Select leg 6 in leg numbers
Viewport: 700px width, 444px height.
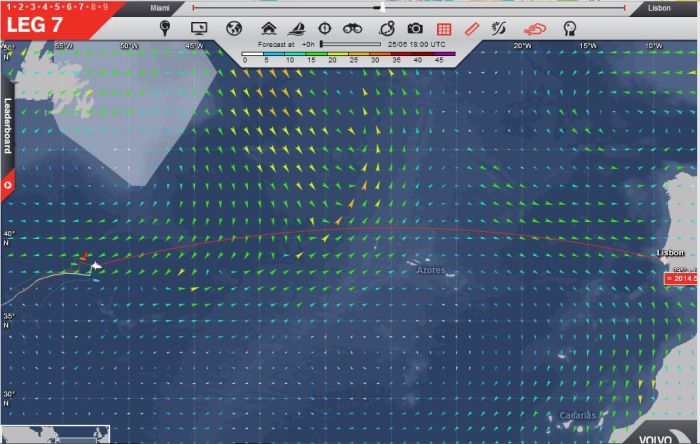70,6
